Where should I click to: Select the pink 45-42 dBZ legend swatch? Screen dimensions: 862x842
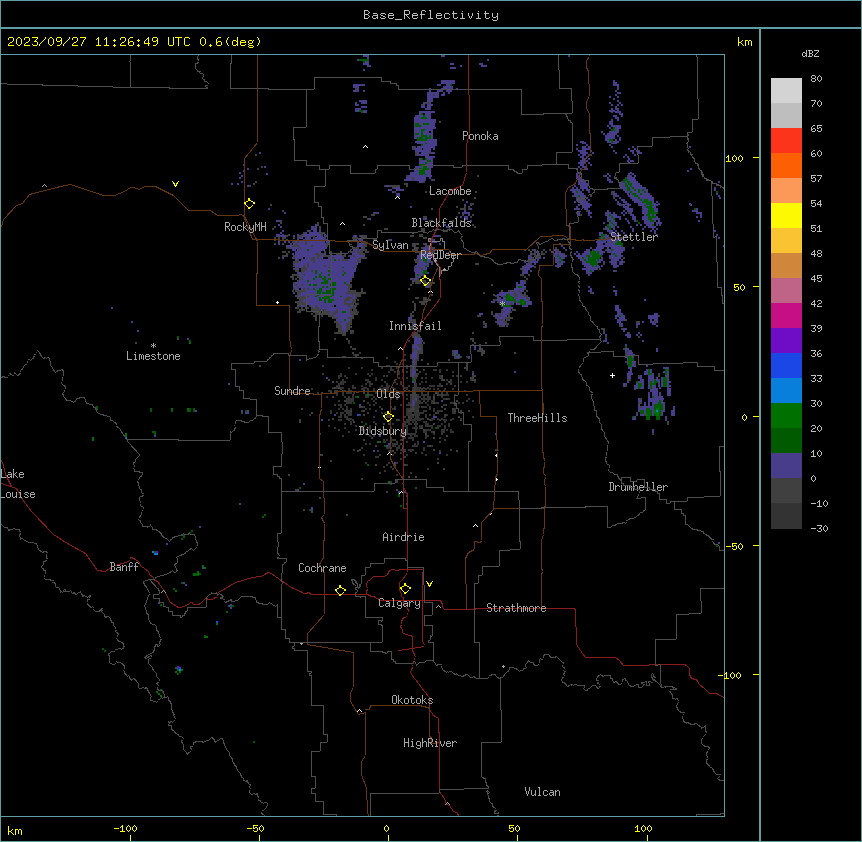pos(786,291)
